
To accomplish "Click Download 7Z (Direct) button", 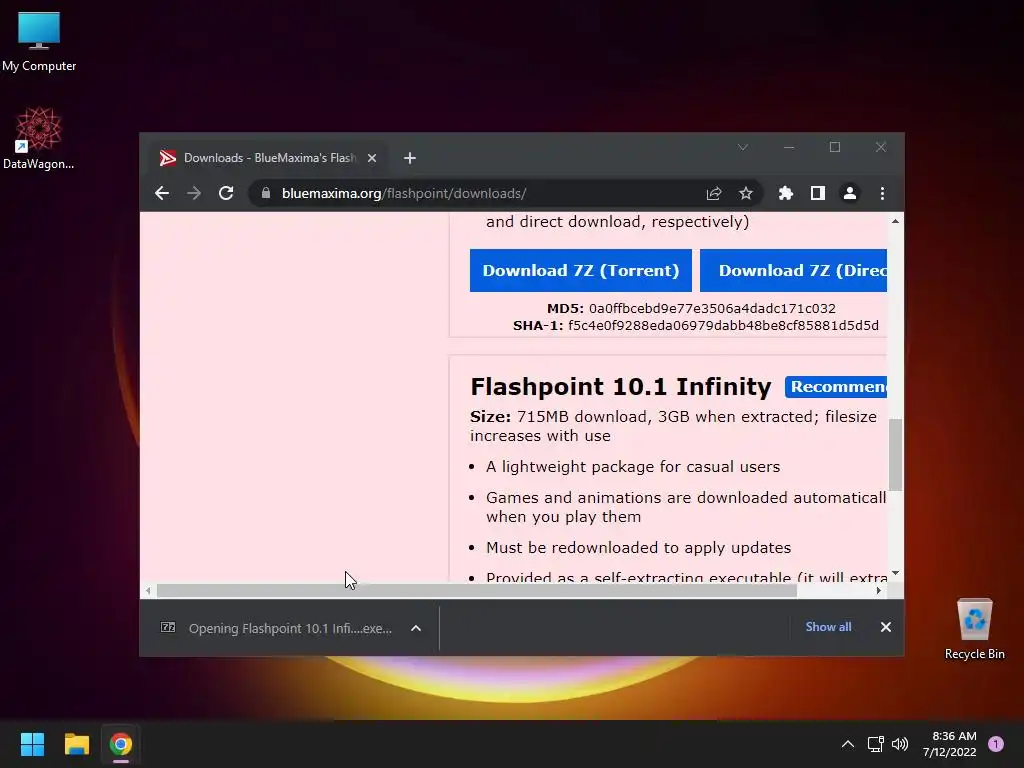I will pyautogui.click(x=793, y=270).
